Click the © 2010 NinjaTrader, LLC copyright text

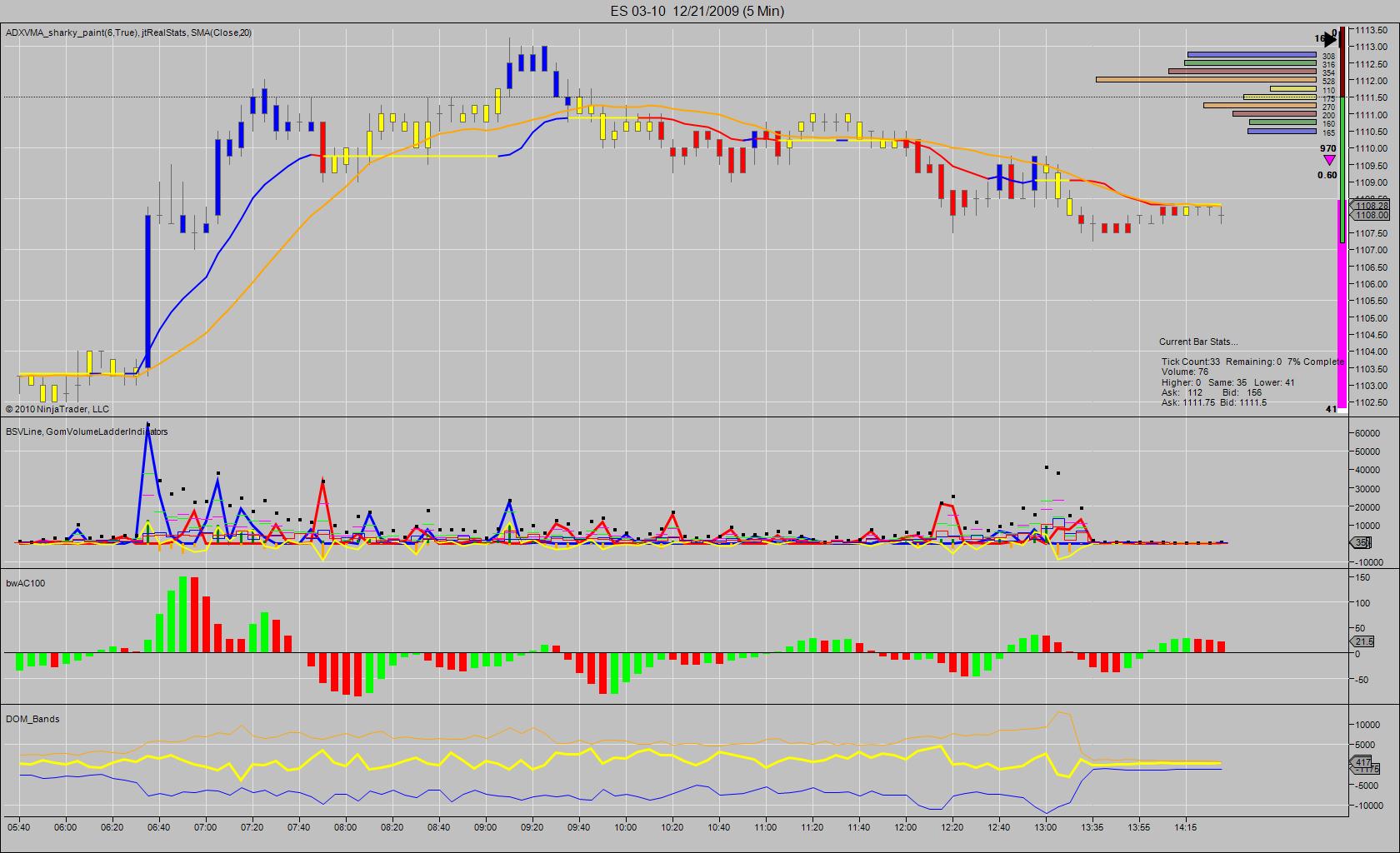coord(57,409)
